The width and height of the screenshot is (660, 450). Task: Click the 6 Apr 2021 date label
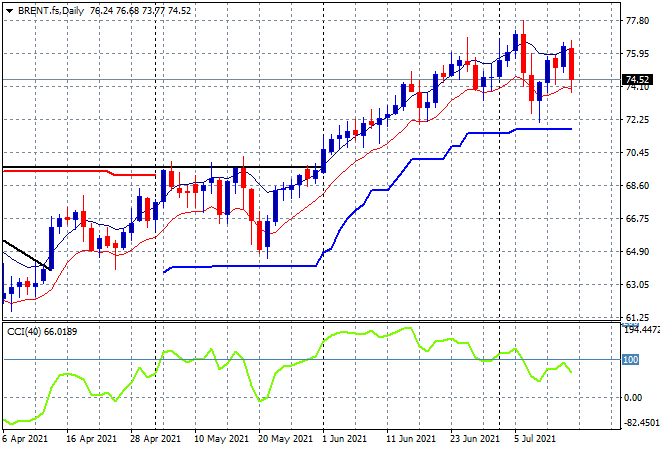pos(25,439)
